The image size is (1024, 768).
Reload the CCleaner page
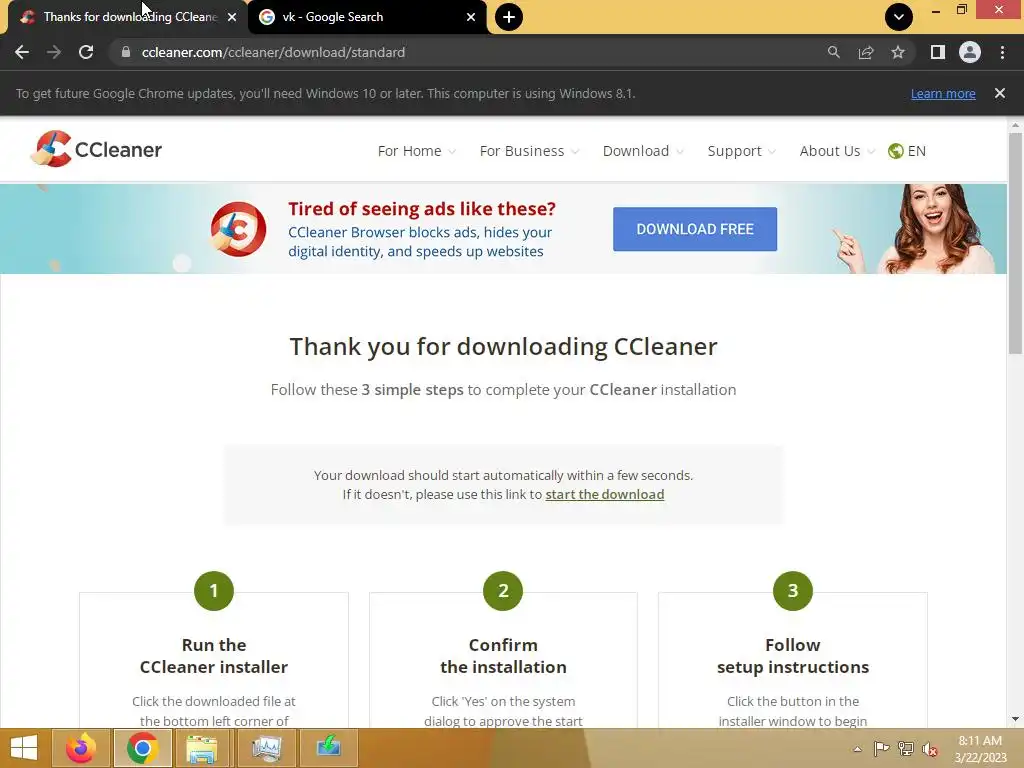click(86, 52)
